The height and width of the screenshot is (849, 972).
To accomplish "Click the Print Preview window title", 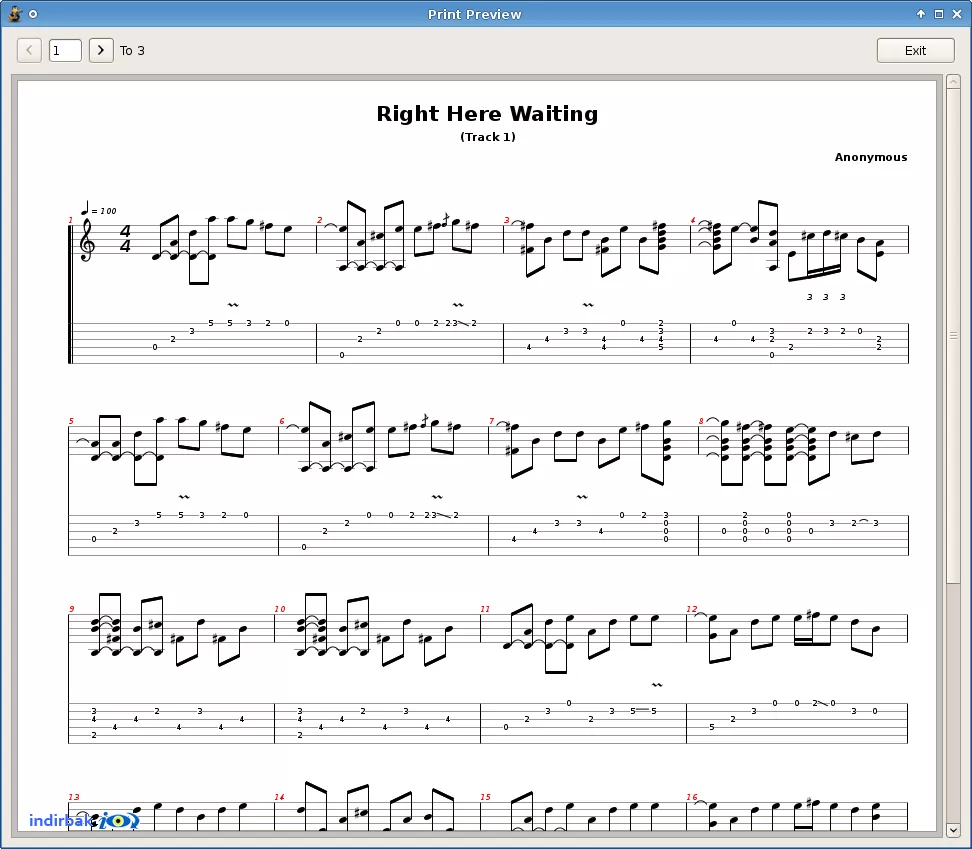I will [x=474, y=14].
